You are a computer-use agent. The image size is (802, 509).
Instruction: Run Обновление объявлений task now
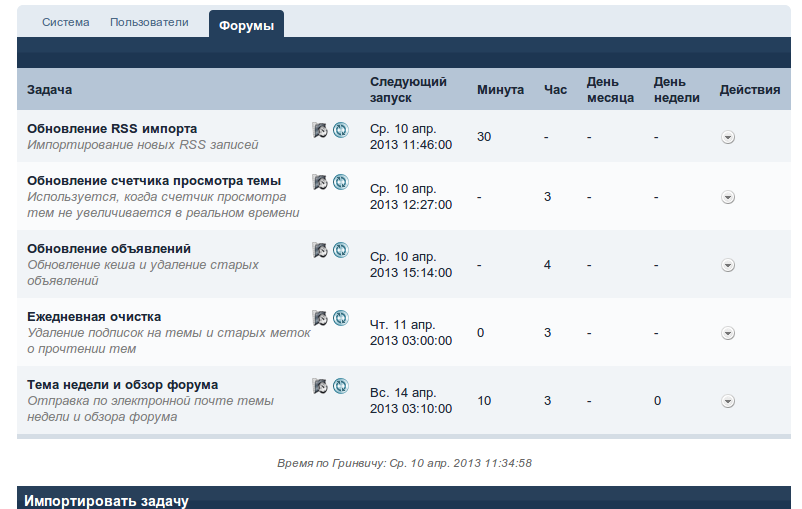[341, 250]
